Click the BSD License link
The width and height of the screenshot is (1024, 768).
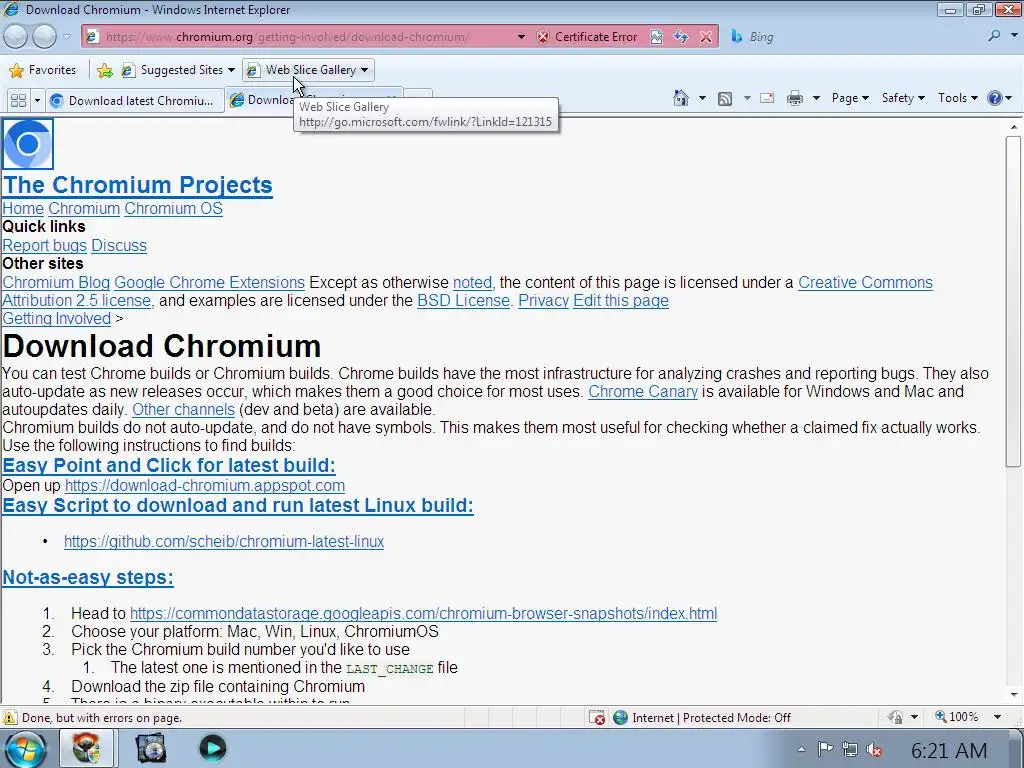coord(464,300)
